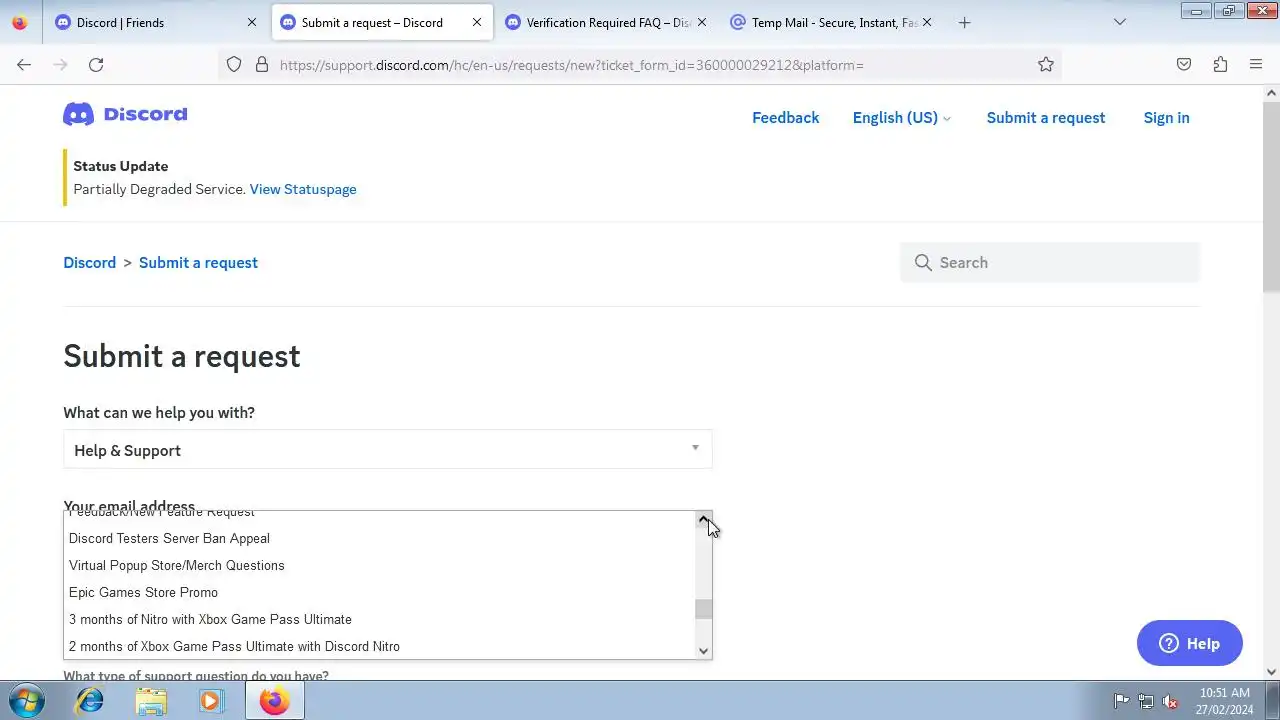The height and width of the screenshot is (720, 1280).
Task: Open the Windows Start menu
Action: [x=27, y=701]
